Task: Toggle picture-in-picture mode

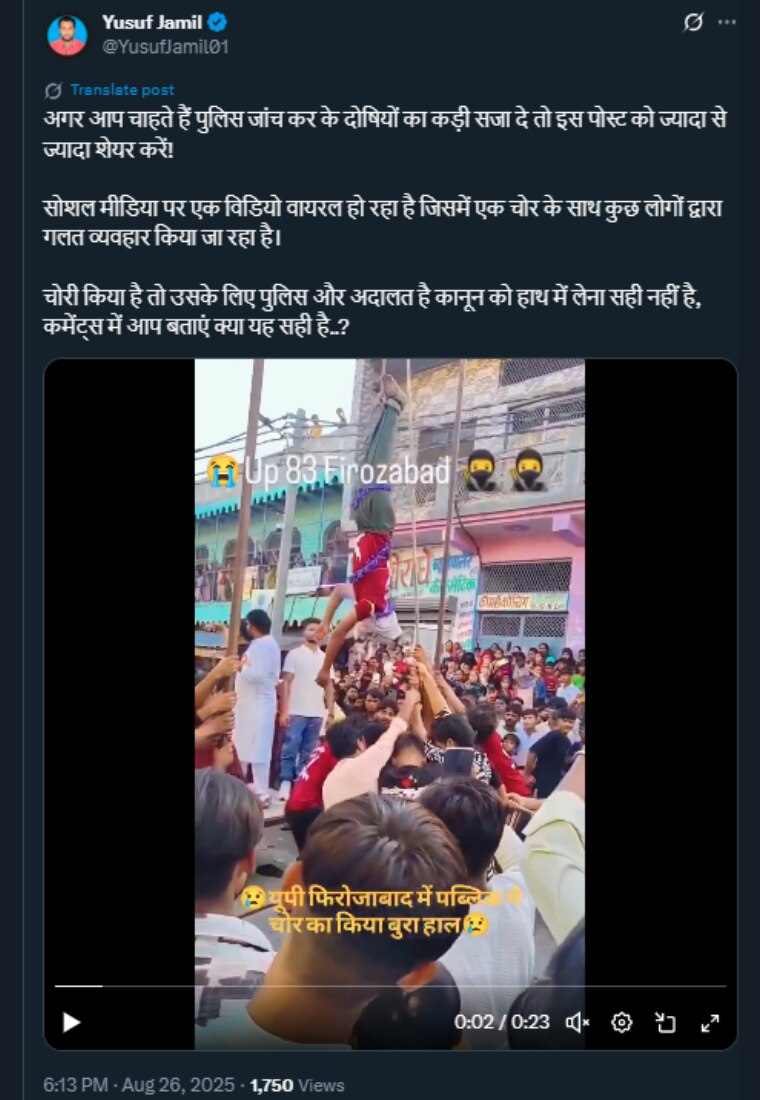Action: point(666,1022)
